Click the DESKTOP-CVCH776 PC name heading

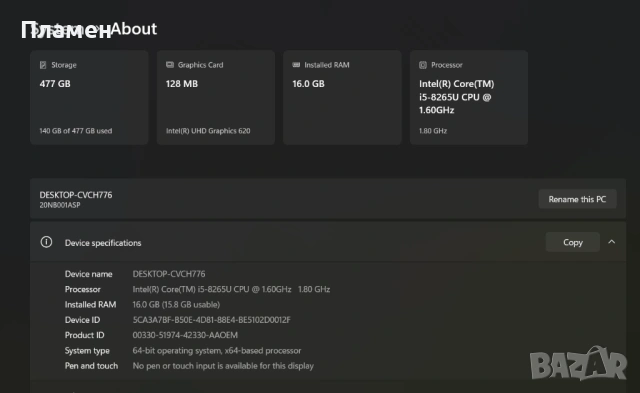point(76,195)
